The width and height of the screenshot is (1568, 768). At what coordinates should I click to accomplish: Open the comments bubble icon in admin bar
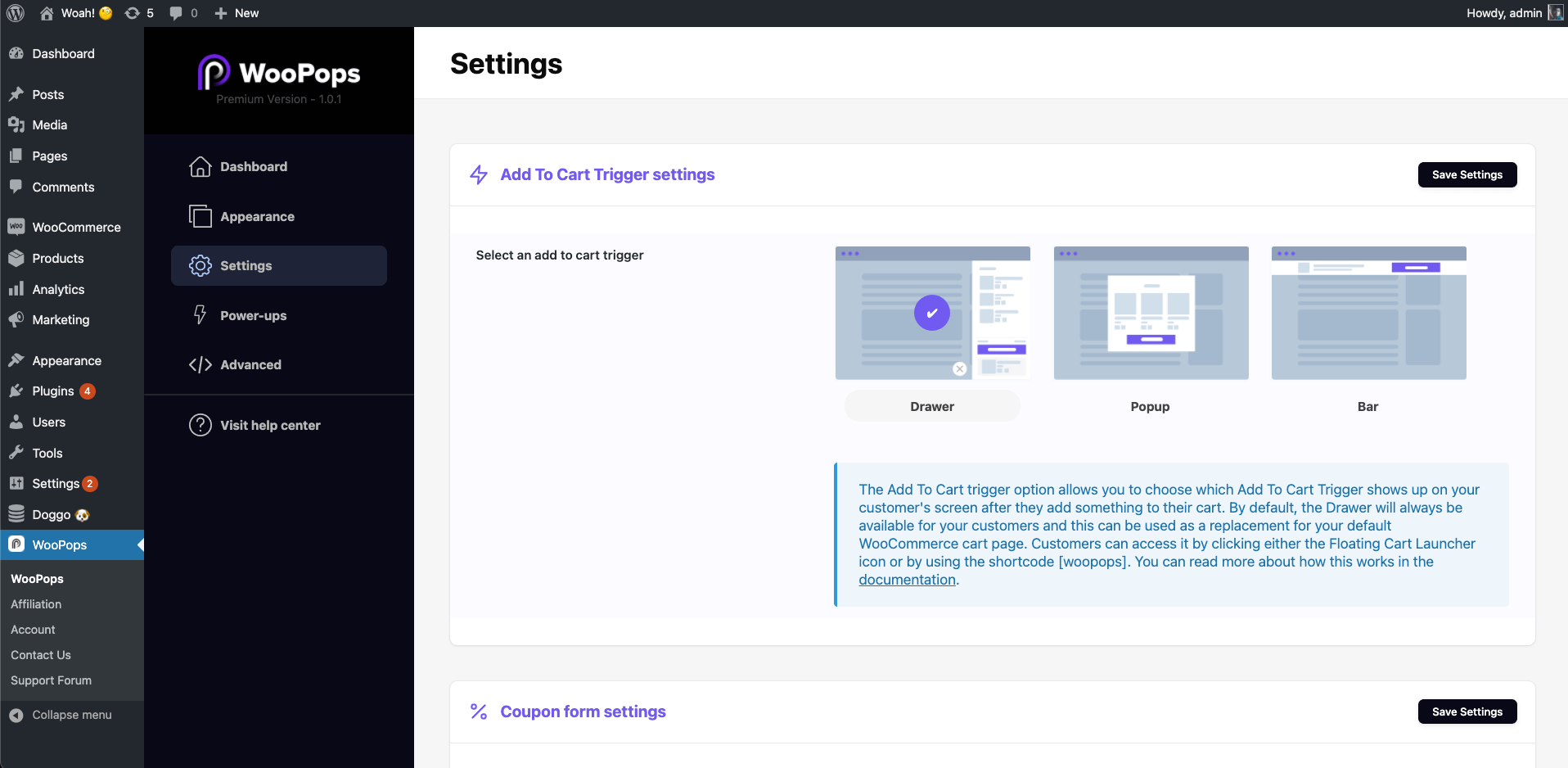176,13
